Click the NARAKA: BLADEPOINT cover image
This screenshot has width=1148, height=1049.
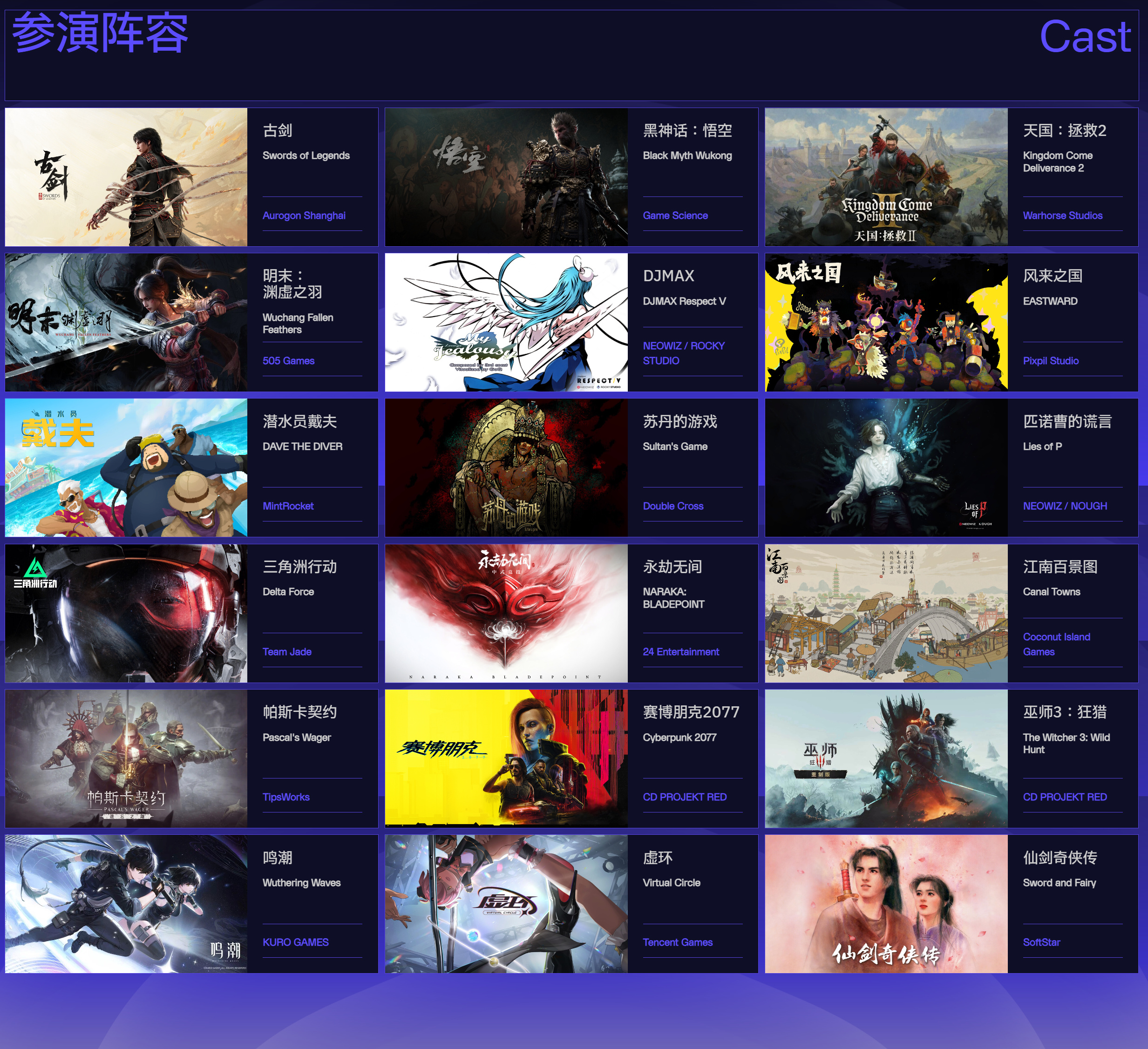pos(506,613)
